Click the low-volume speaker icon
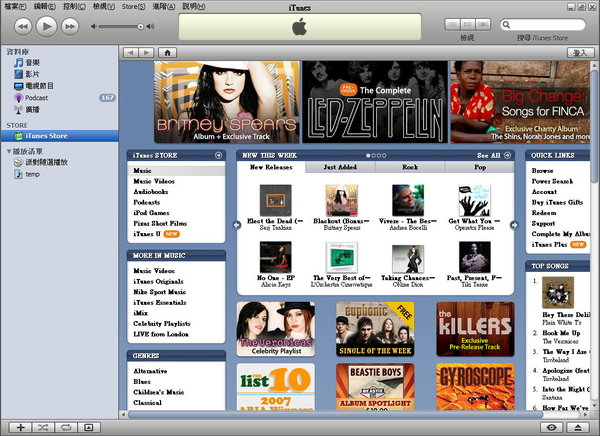The width and height of the screenshot is (600, 436). tap(94, 26)
